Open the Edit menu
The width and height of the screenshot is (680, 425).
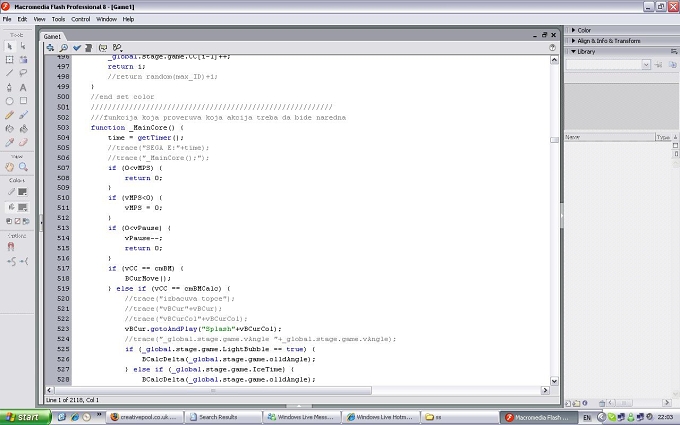pos(22,19)
